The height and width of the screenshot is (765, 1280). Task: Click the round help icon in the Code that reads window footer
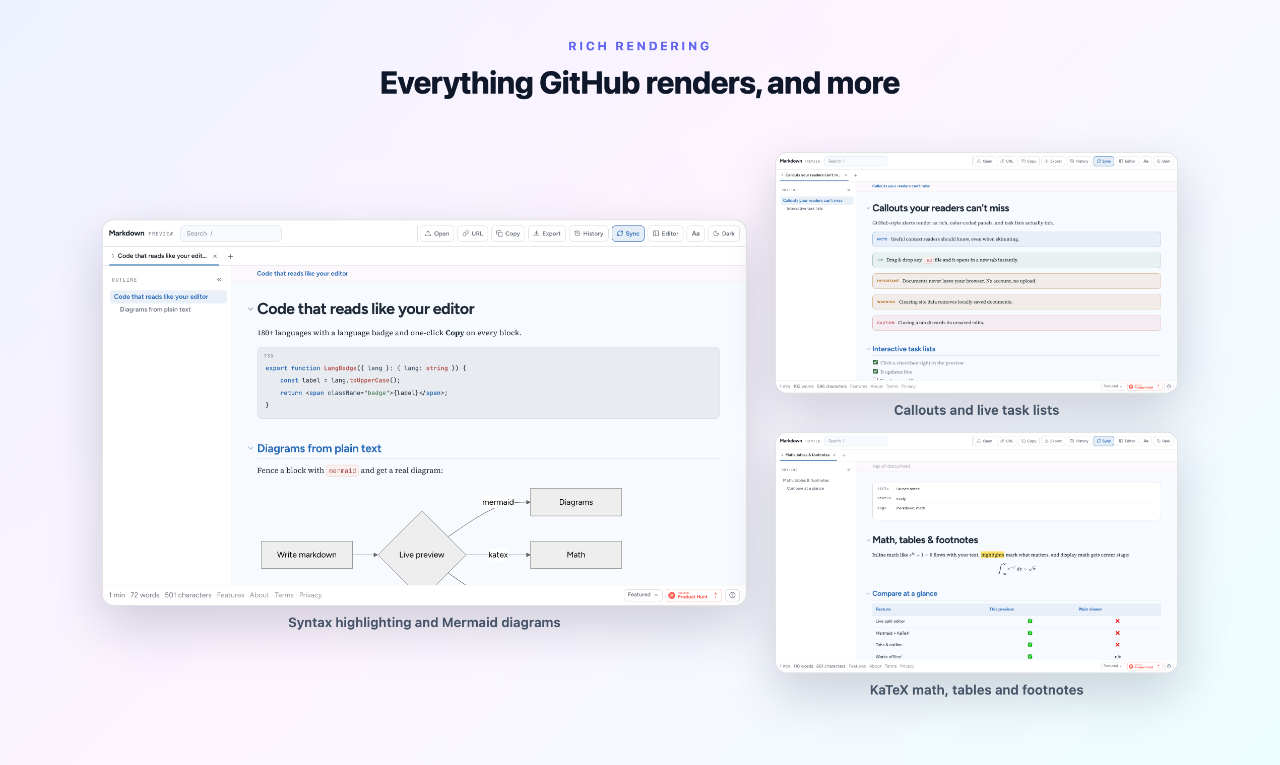pos(732,595)
